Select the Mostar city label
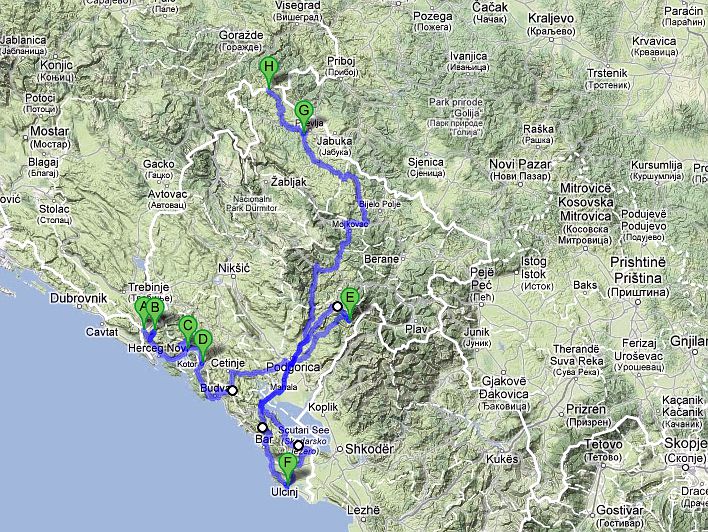708x532 pixels. (x=49, y=131)
